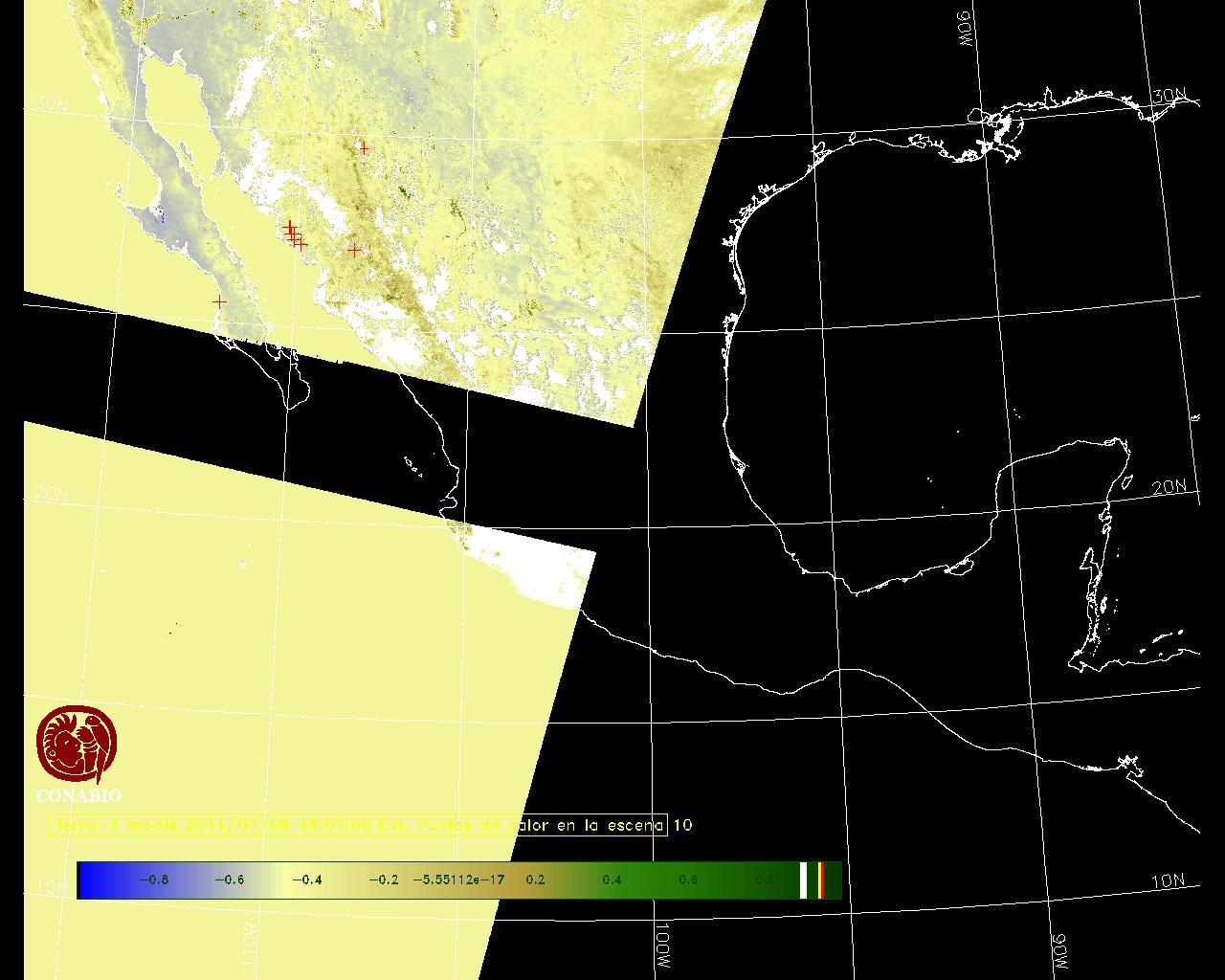Click the hotspot cross on Baja peninsula

point(219,301)
